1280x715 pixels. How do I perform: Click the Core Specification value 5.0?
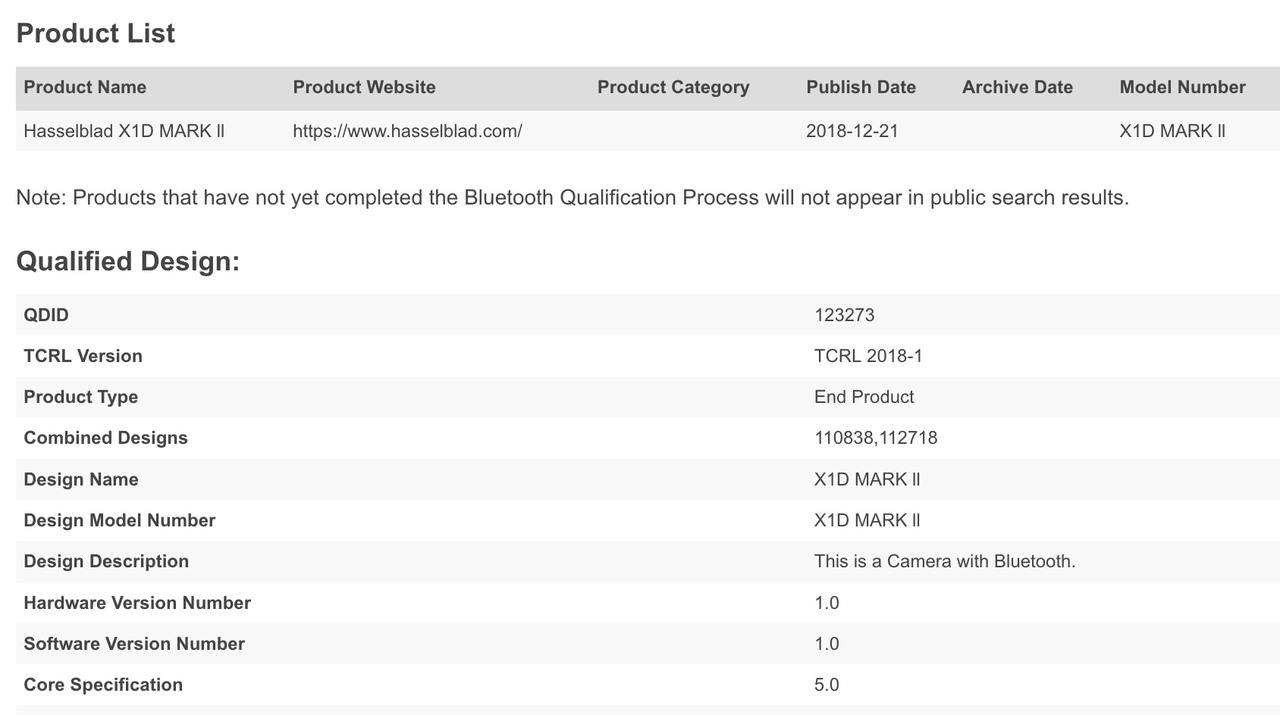[826, 685]
